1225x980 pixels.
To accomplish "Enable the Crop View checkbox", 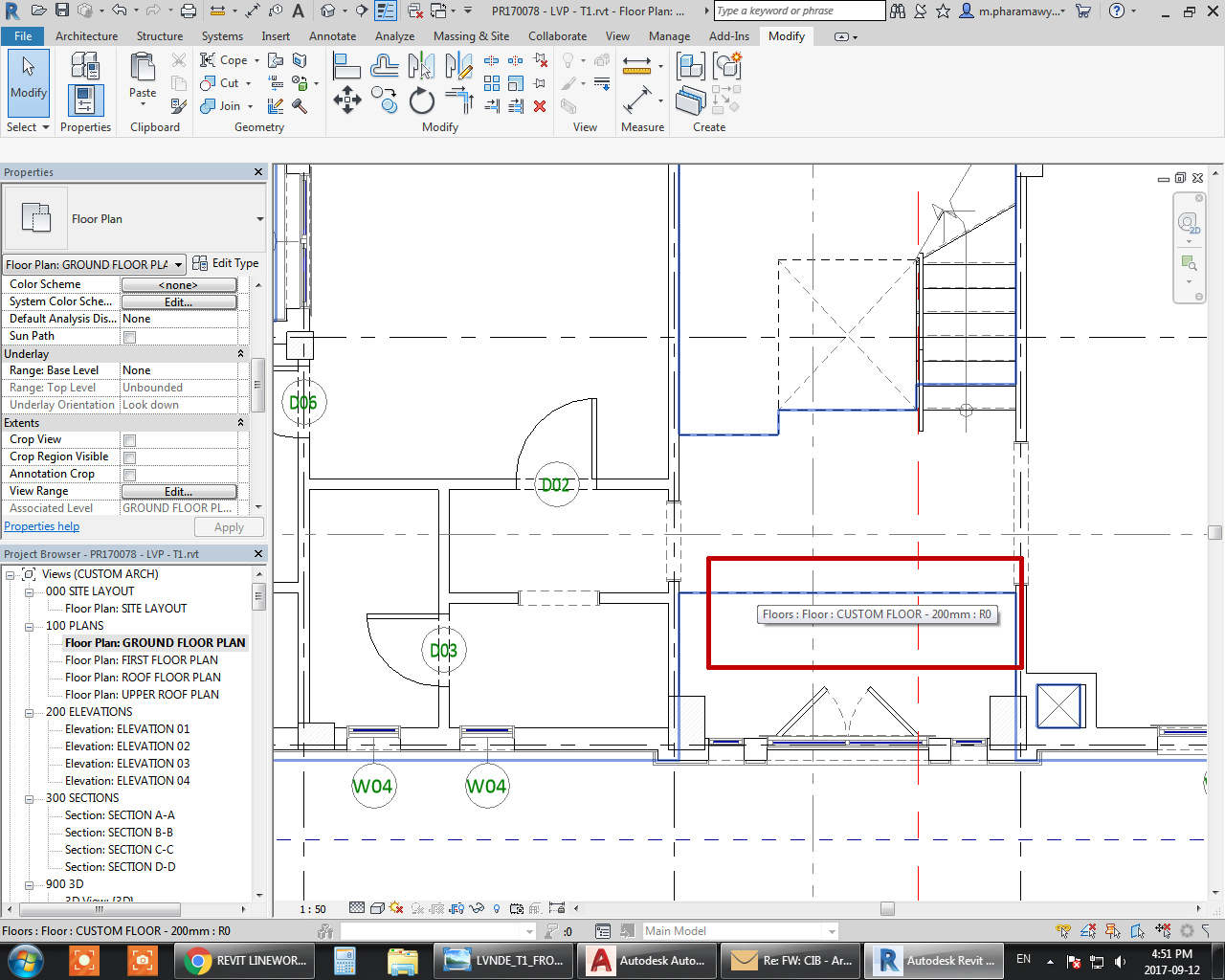I will (129, 440).
